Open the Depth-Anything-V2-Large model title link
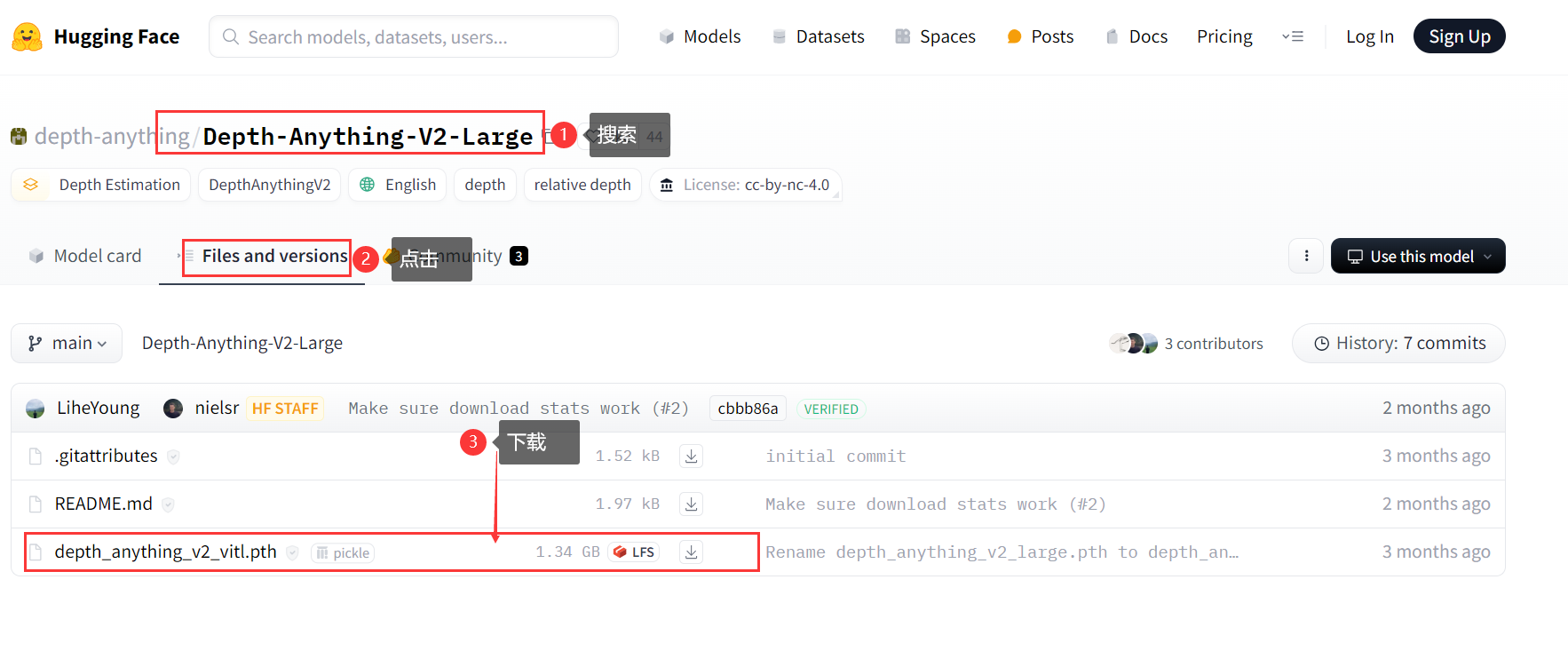The image size is (1568, 651). pos(368,136)
